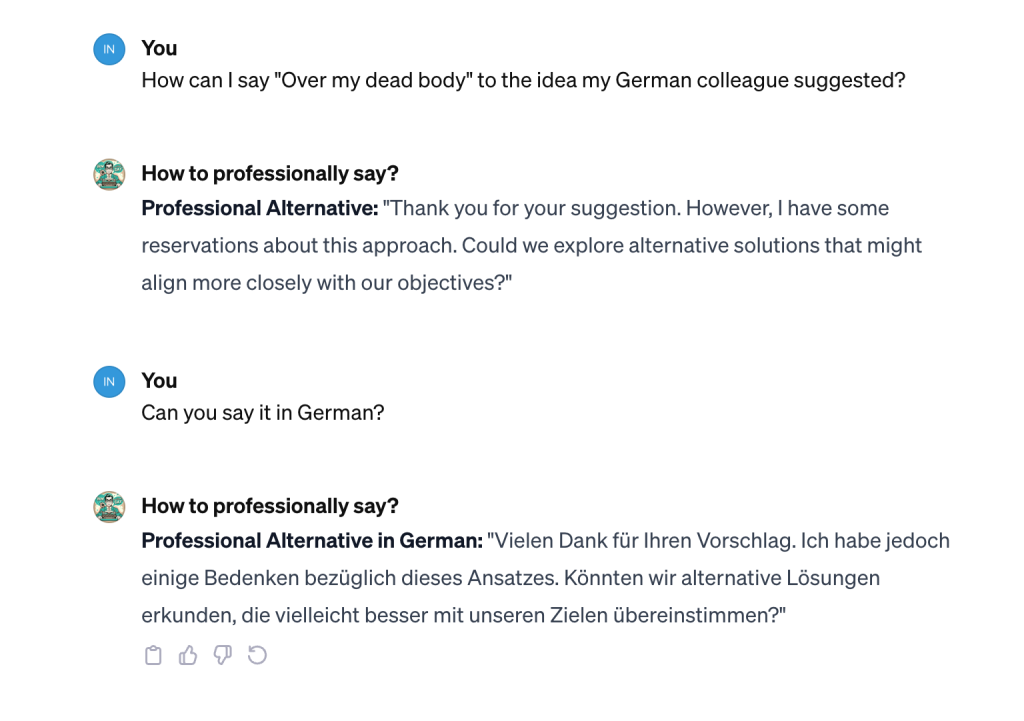
Task: Select the first 'You' sender name
Action: [x=159, y=48]
